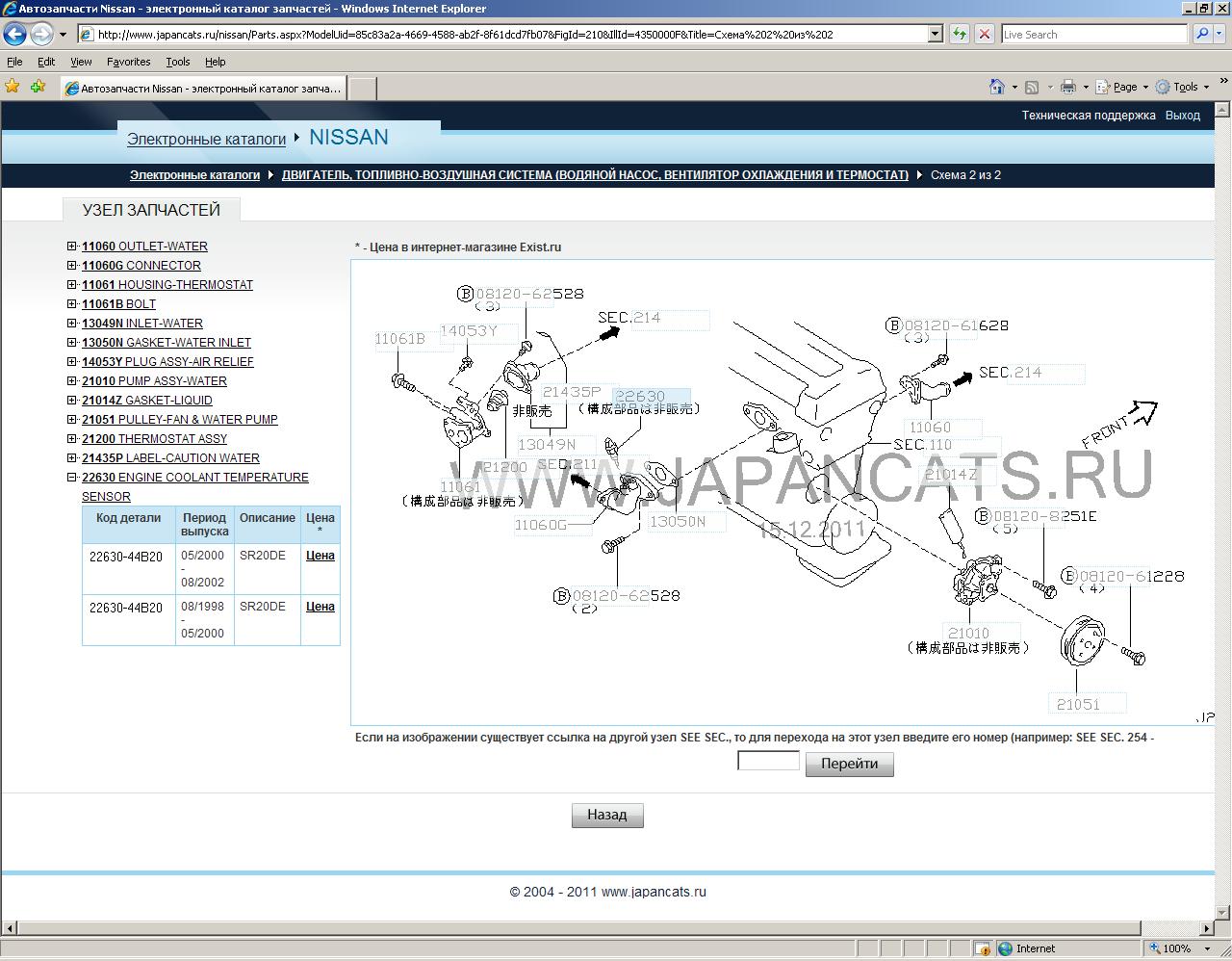Expand the 11060 OUTLET-WATER tree node
The height and width of the screenshot is (961, 1232).
[72, 247]
